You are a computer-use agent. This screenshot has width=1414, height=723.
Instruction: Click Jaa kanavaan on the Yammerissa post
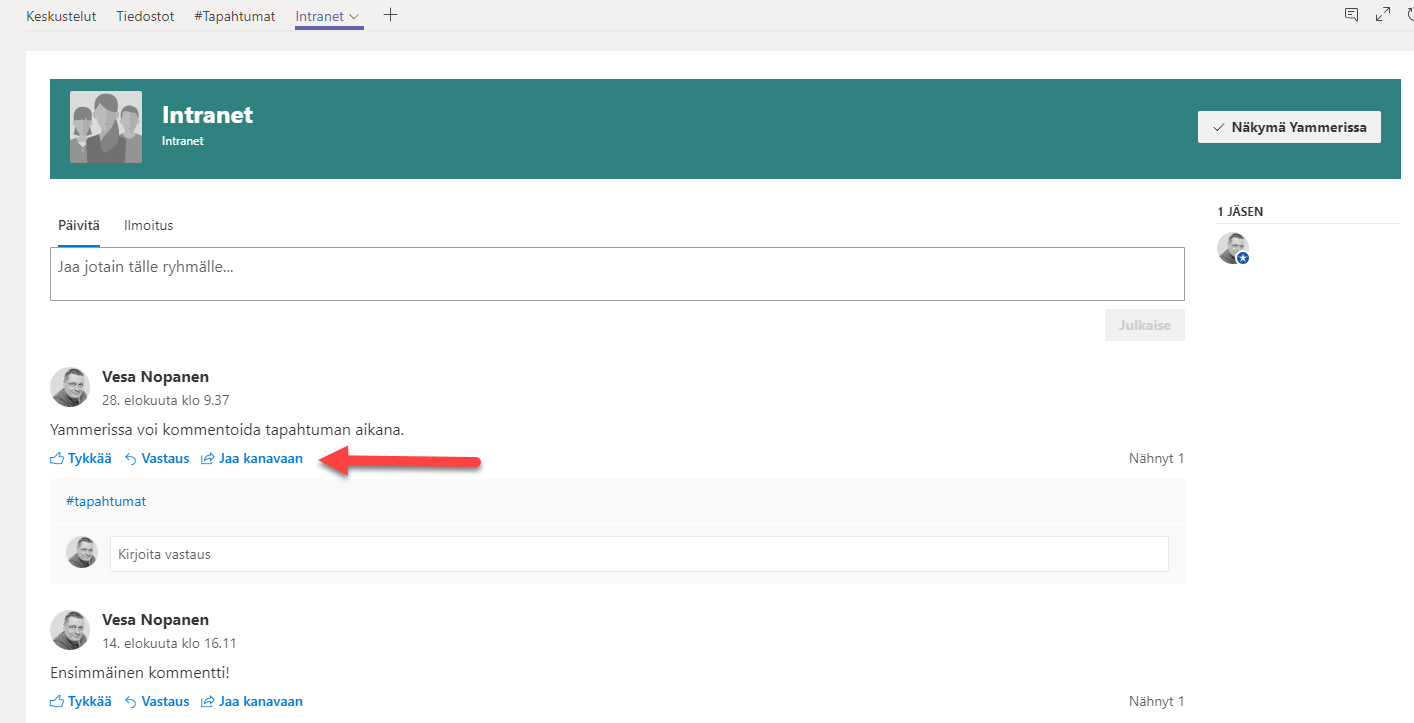(x=252, y=459)
